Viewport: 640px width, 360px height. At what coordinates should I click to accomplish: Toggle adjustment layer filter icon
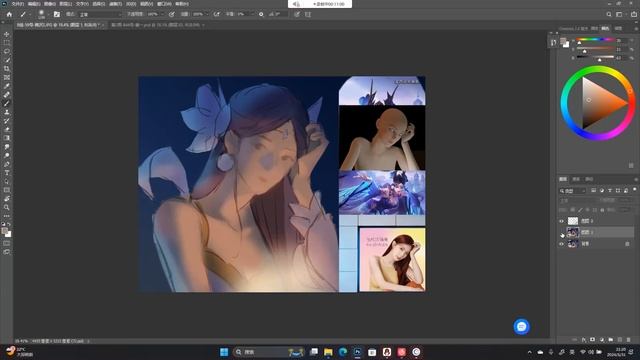pyautogui.click(x=602, y=191)
